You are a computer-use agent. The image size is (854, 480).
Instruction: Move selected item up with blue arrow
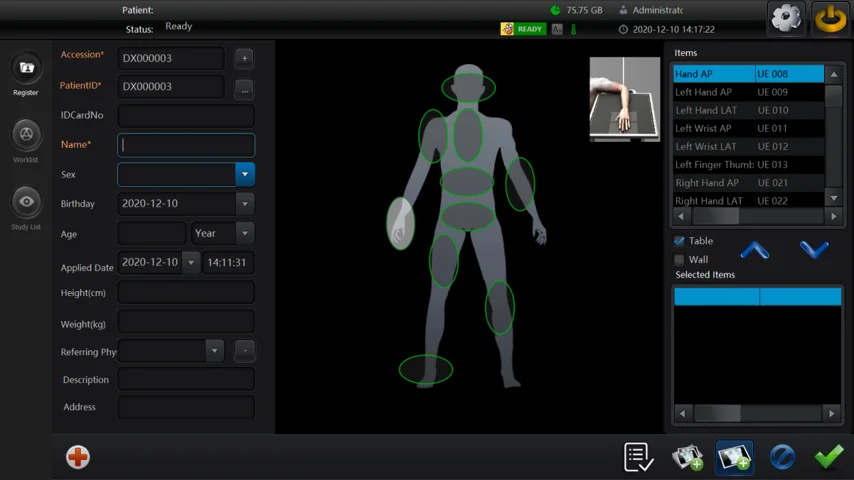[755, 250]
